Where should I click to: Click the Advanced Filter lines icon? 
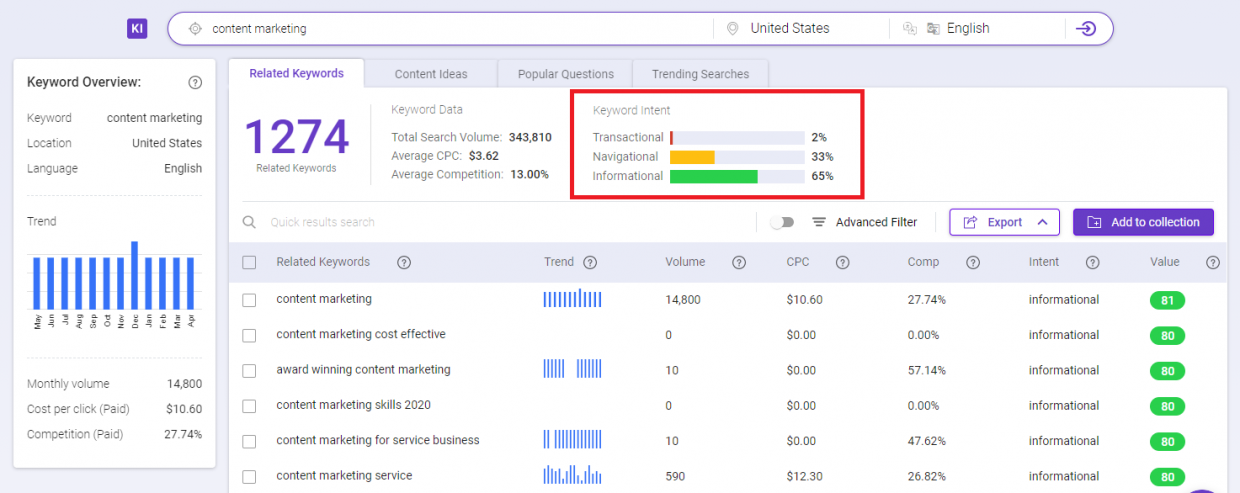[x=818, y=222]
